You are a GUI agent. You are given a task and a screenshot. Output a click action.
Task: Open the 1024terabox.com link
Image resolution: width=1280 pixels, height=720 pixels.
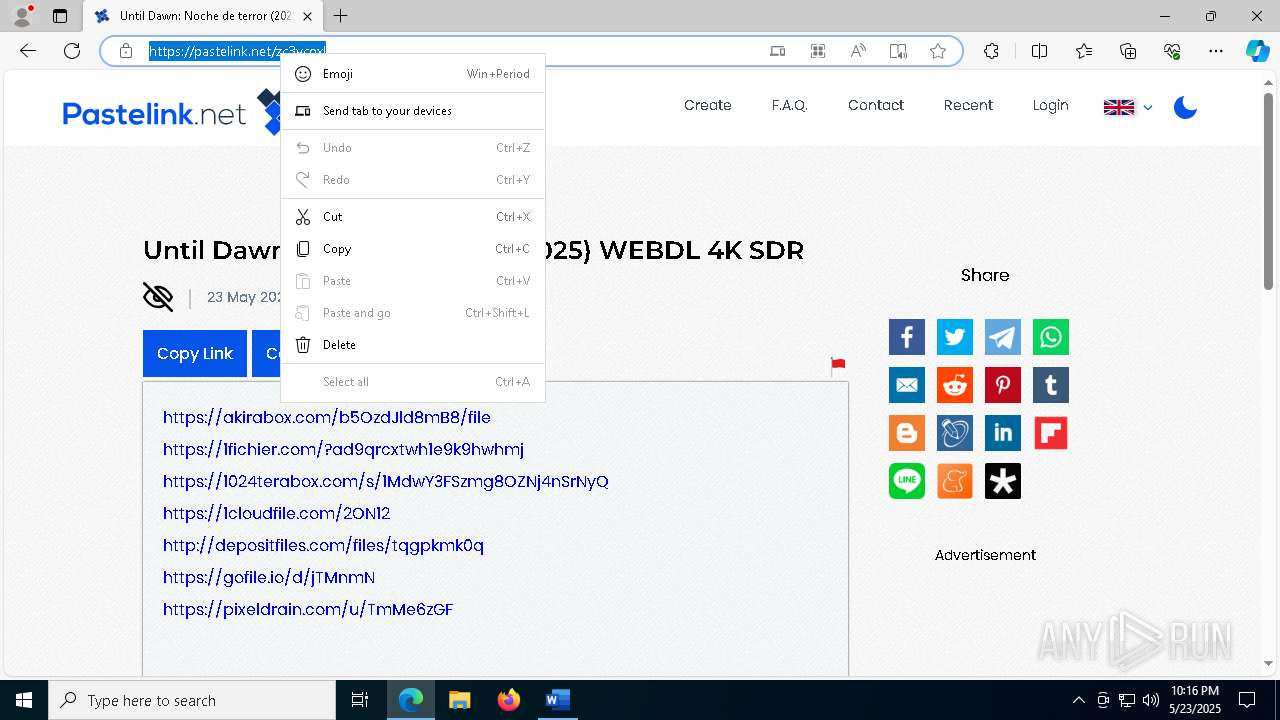(x=386, y=481)
